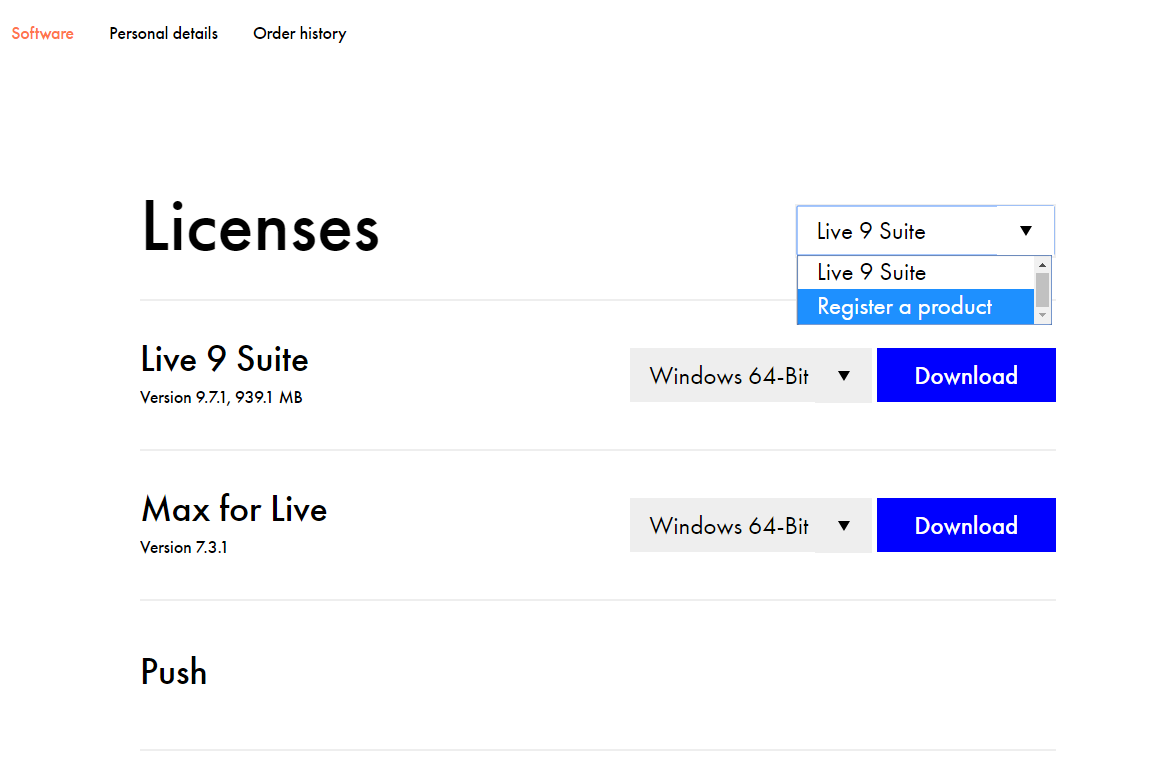1172x784 pixels.
Task: Click scroll down arrow in dropdown list
Action: point(1043,315)
